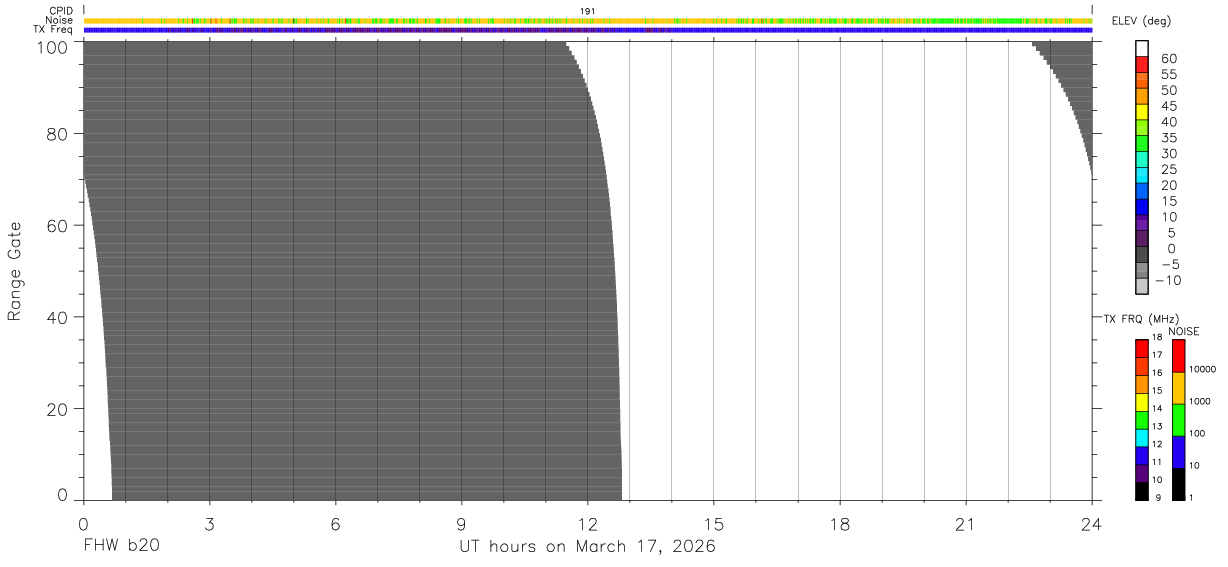Select the red top segment of TX FRQ colorbar
Screen dimensions: 1228x567
[1142, 349]
